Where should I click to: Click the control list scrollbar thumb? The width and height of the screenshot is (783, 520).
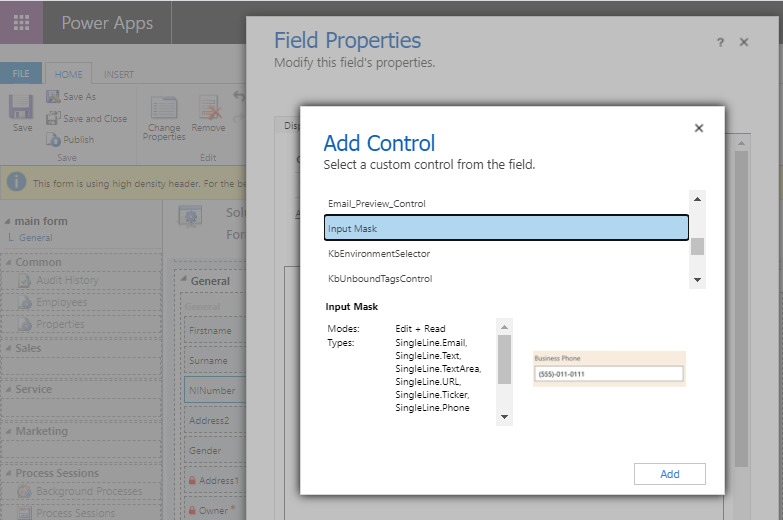[697, 246]
